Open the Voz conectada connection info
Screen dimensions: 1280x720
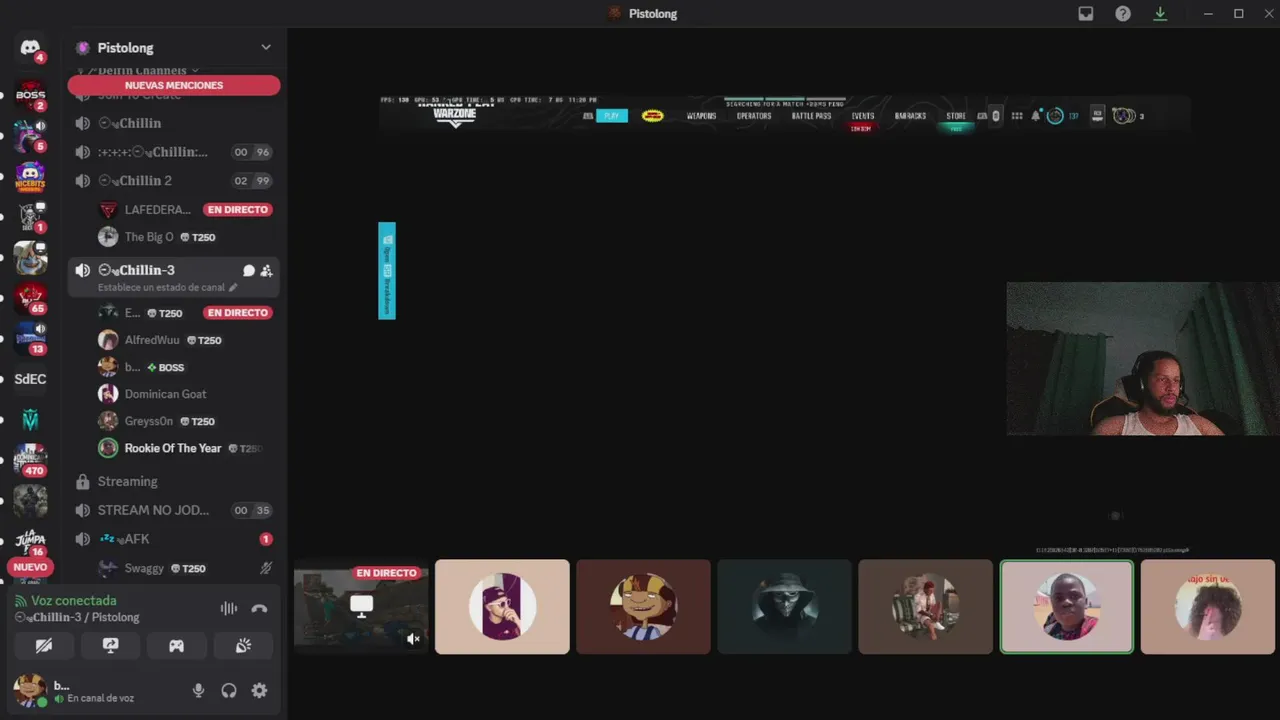pos(74,600)
